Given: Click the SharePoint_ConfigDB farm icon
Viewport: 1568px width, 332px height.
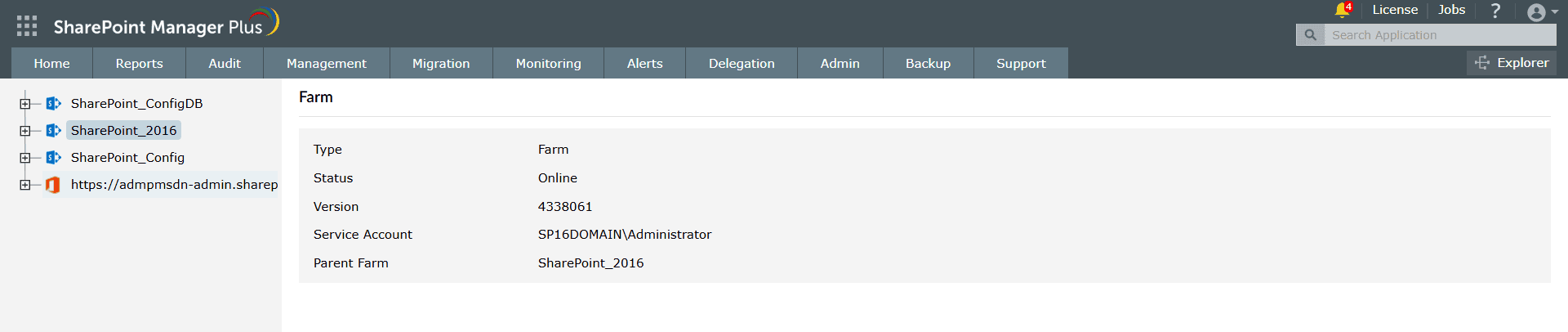Looking at the screenshot, I should click(54, 104).
